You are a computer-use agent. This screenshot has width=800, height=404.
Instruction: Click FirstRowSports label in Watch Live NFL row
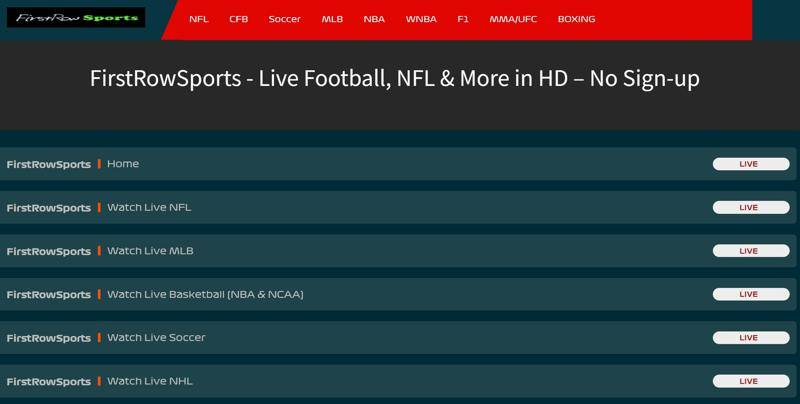48,208
